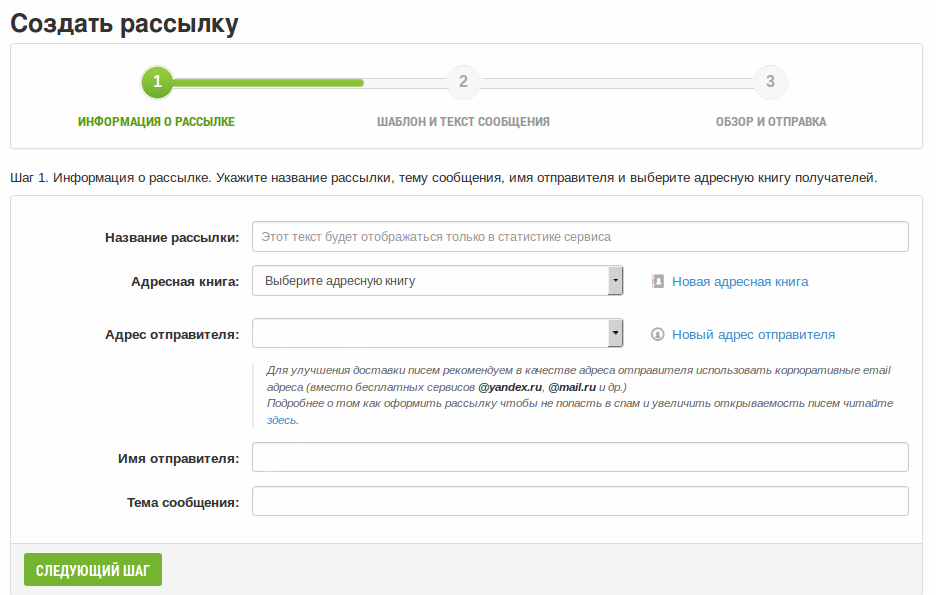Screen dimensions: 936x595
Task: Click the Следующий шаг button
Action: (93, 570)
